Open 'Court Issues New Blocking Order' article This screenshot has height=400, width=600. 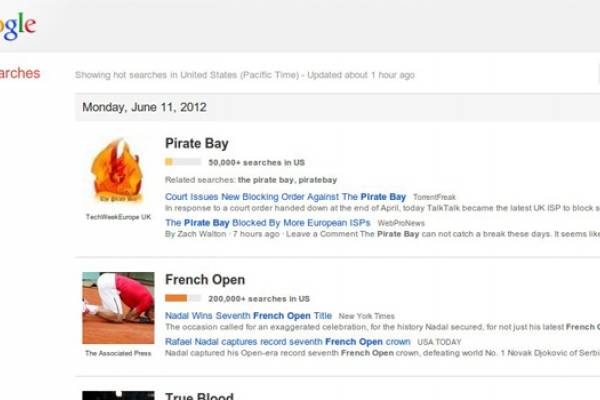point(285,197)
